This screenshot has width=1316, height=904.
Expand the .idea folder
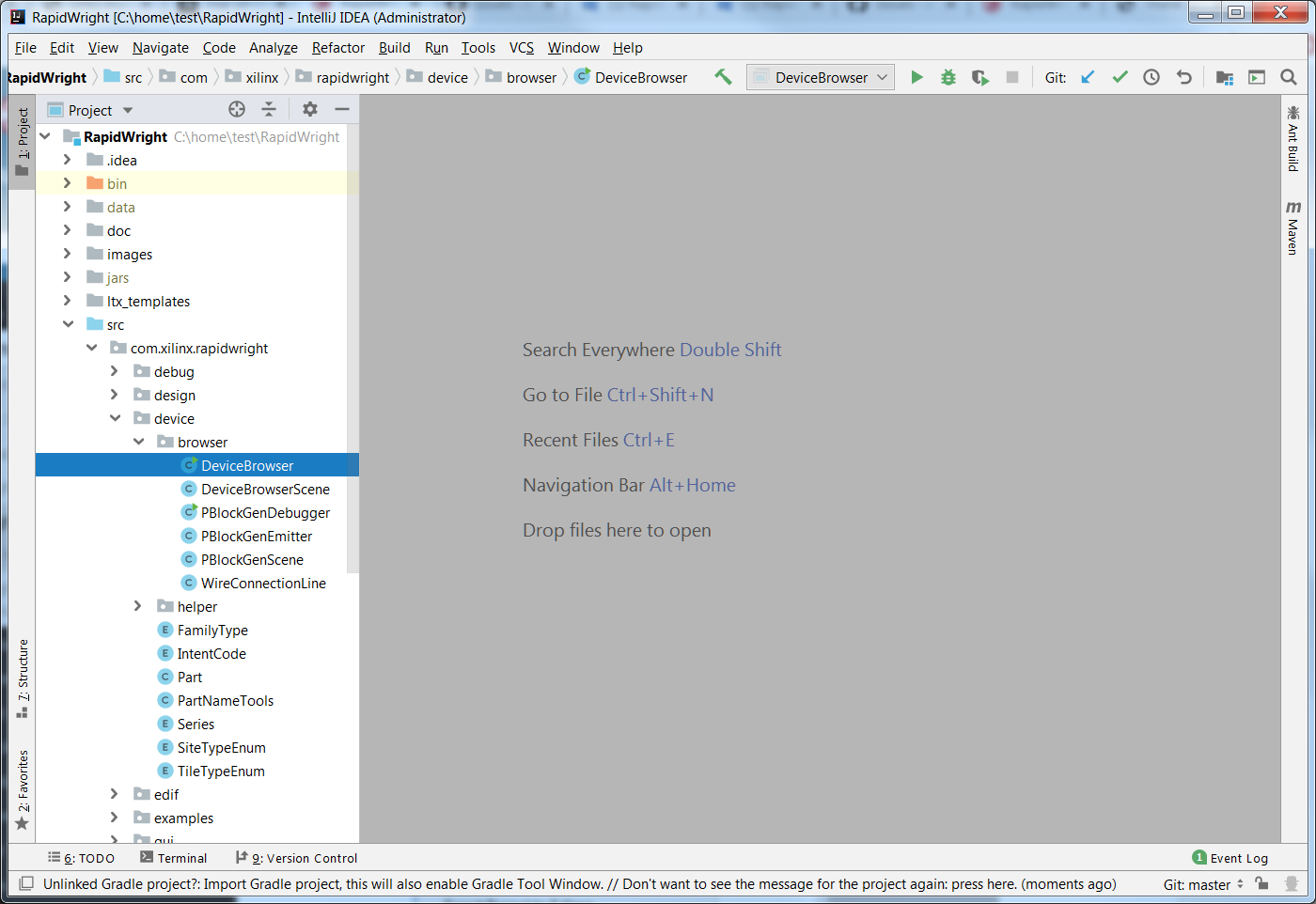[68, 160]
